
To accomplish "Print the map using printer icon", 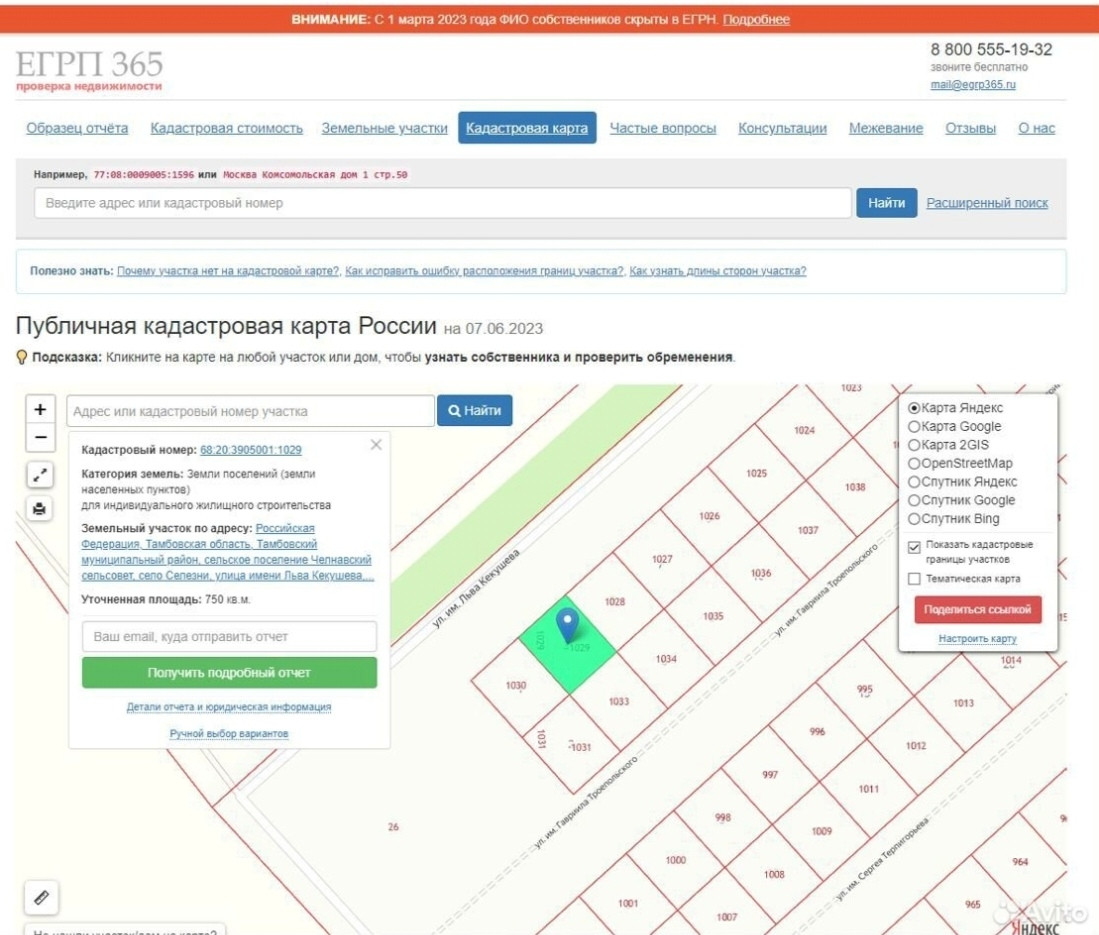I will [40, 507].
